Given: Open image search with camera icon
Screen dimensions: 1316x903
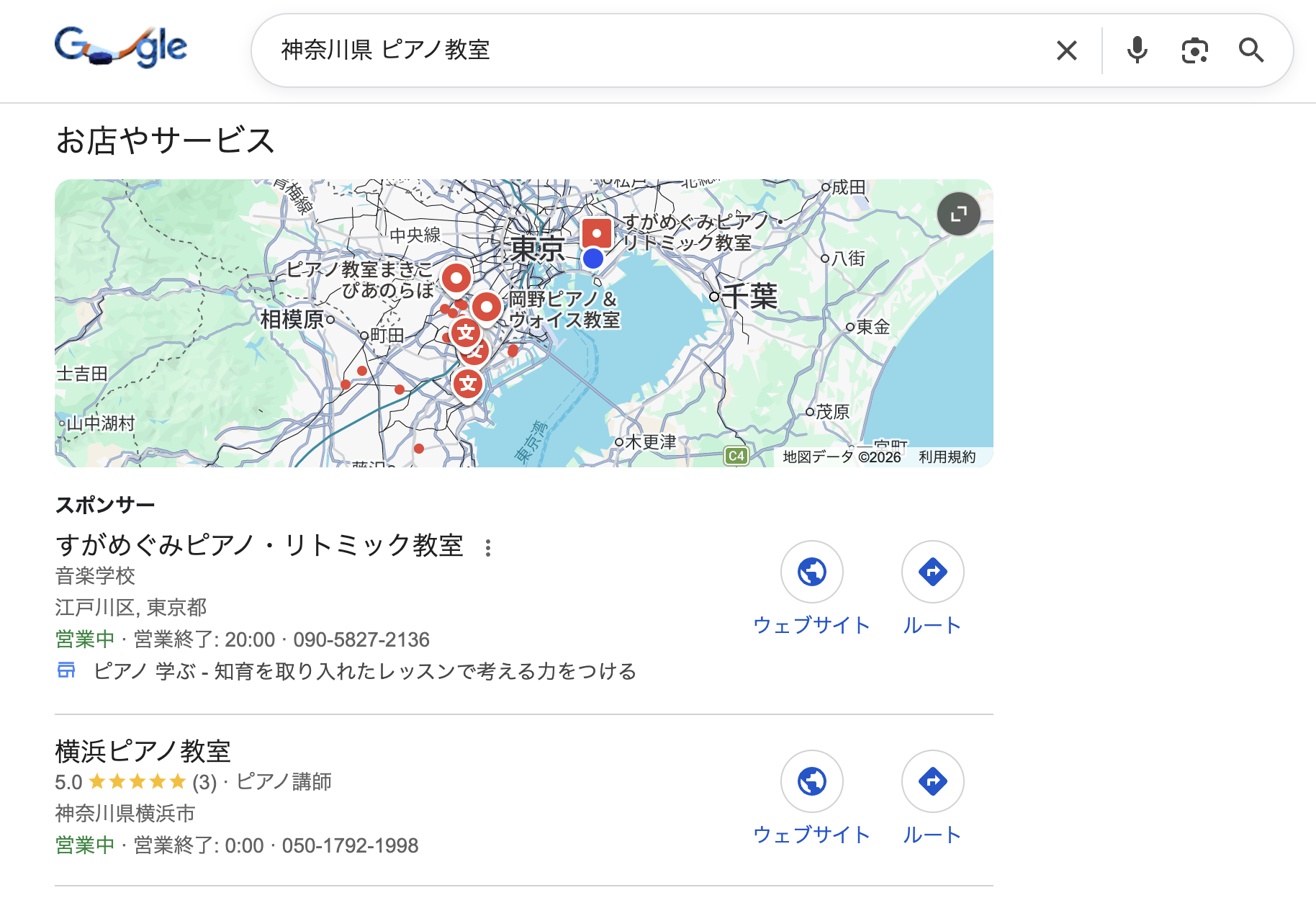Looking at the screenshot, I should point(1194,50).
